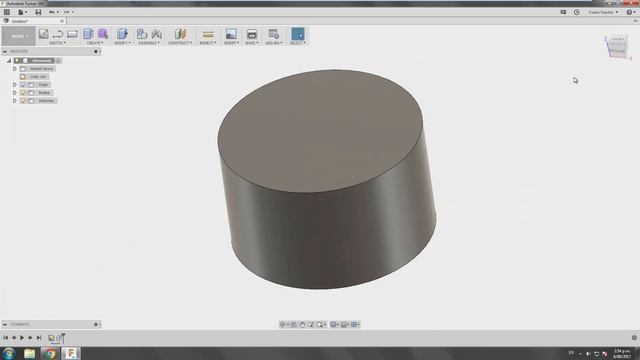The width and height of the screenshot is (640, 360).
Task: Open the notifications comment icon top right
Action: click(x=563, y=12)
